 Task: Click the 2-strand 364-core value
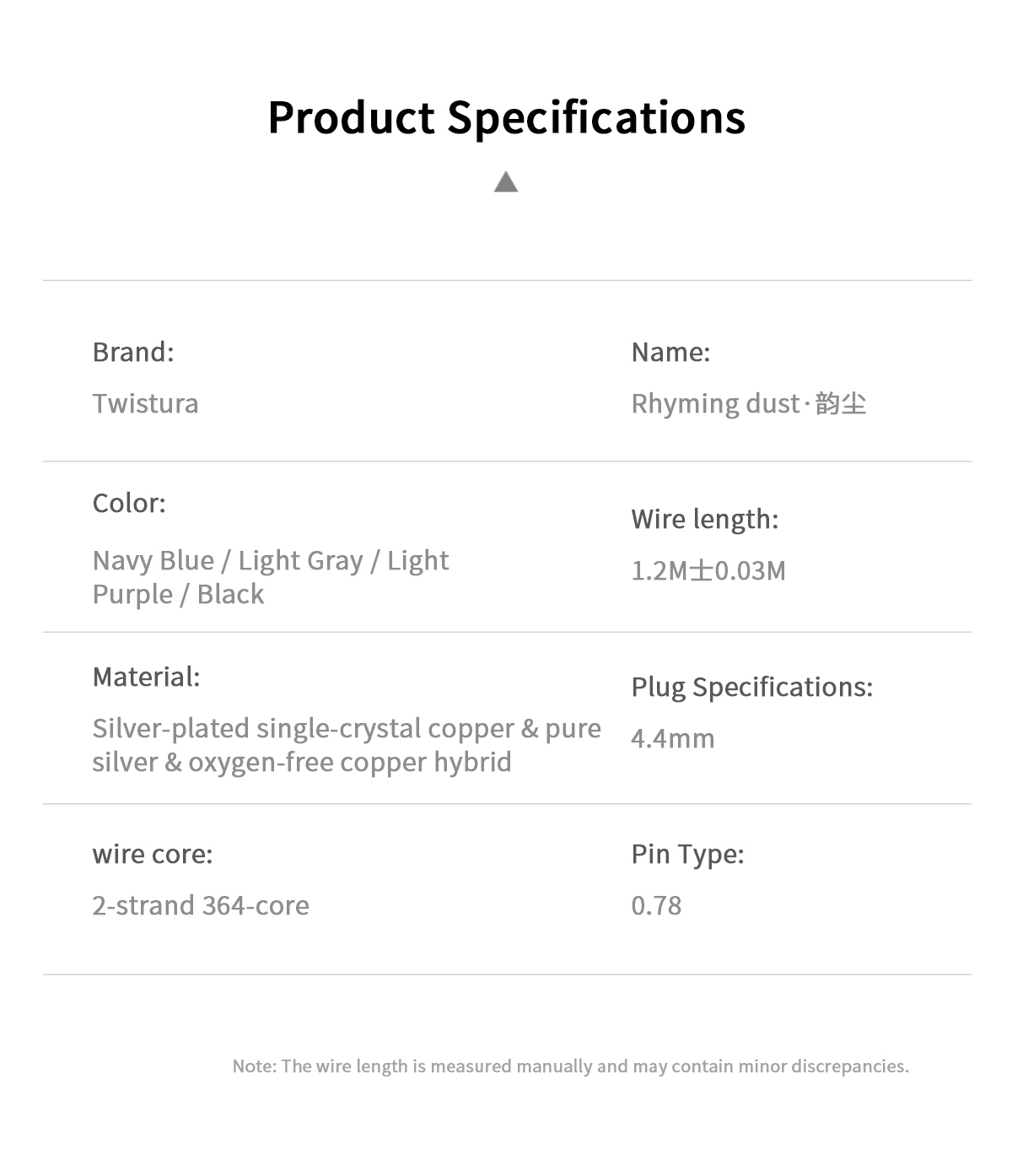click(x=201, y=906)
